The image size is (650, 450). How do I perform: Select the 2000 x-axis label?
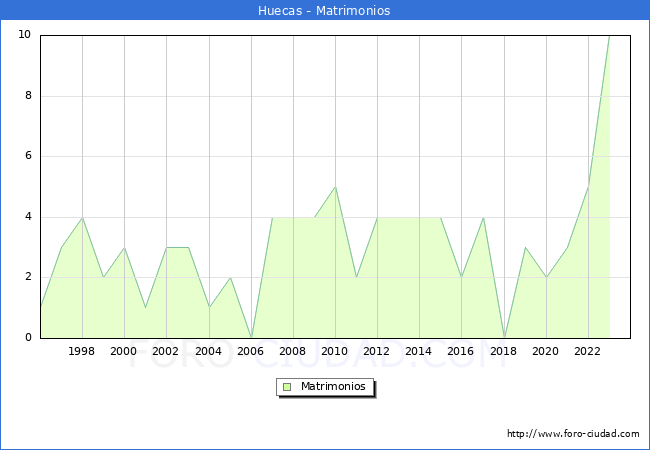124,352
